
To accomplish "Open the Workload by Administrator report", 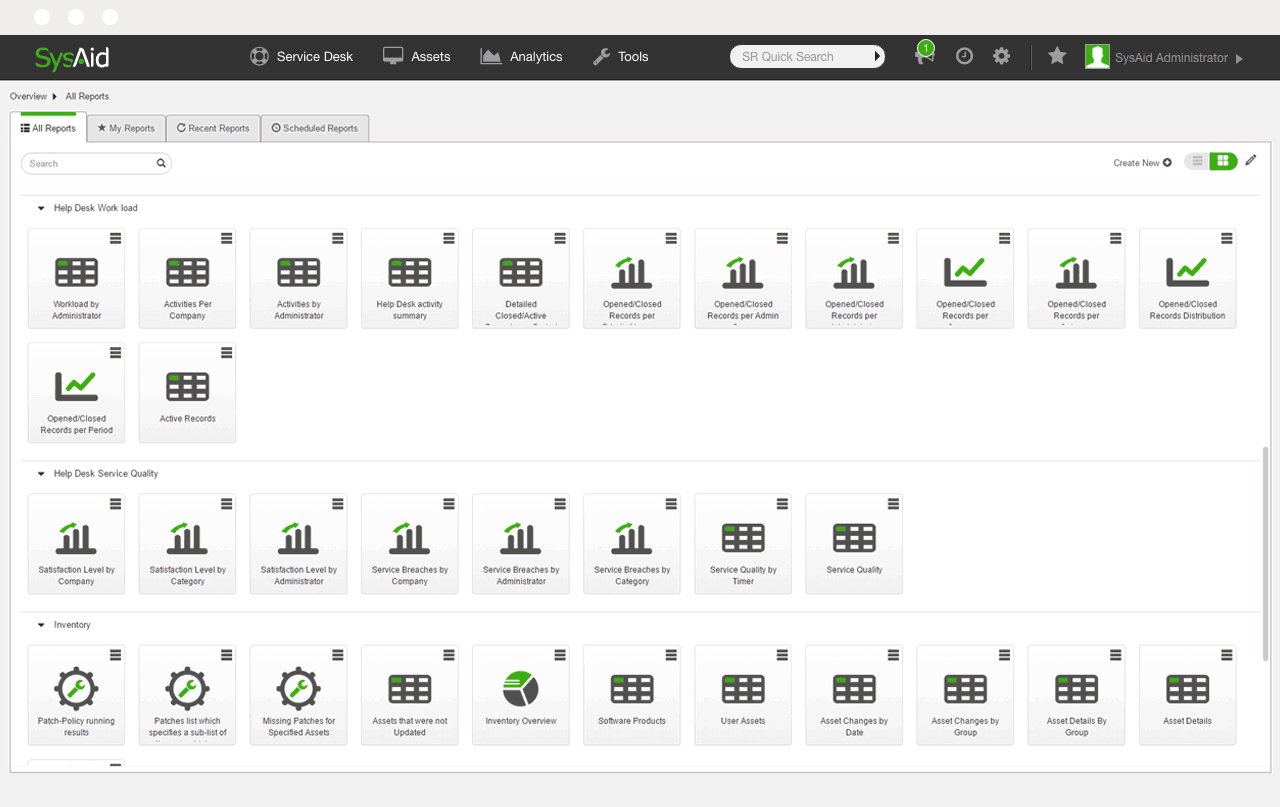I will tap(76, 278).
